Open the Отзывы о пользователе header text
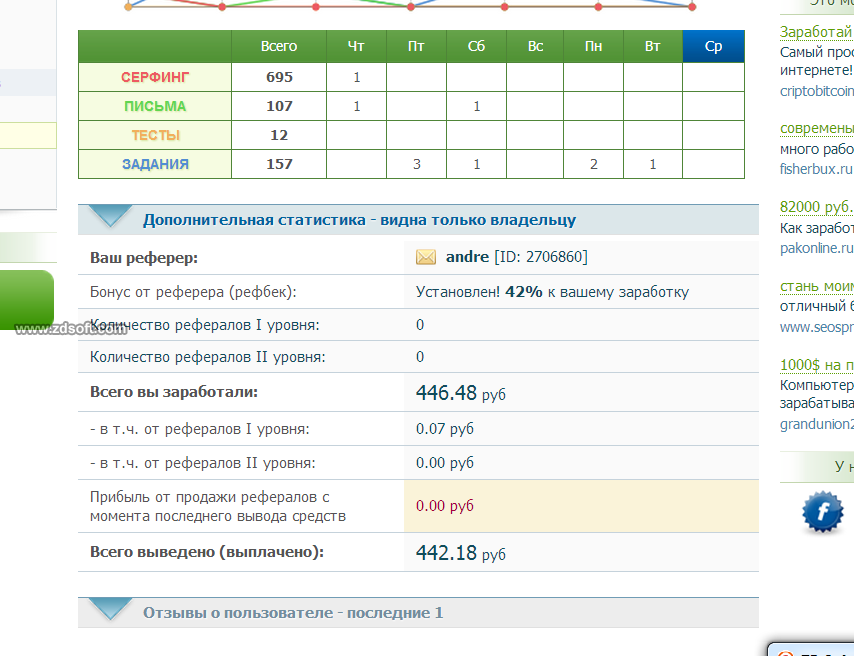This screenshot has width=854, height=656. 292,613
